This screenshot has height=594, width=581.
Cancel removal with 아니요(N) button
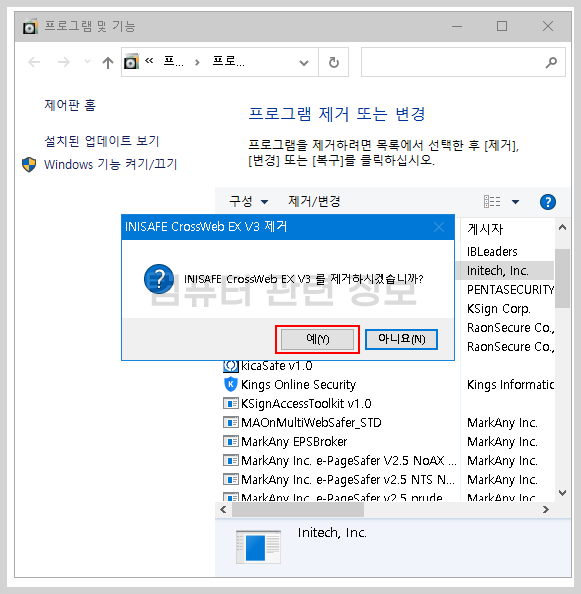(x=401, y=339)
